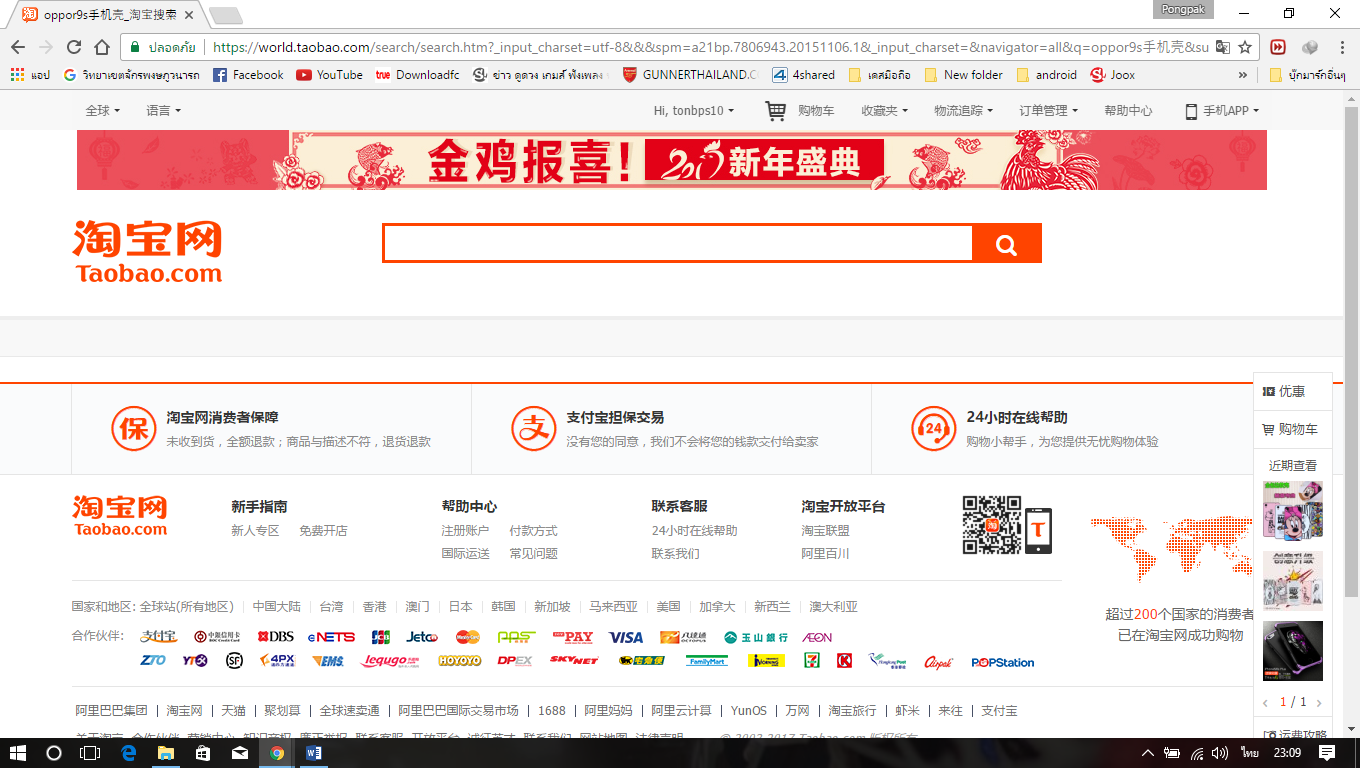Open the Hi, tonbps10 account dropdown
This screenshot has width=1360, height=768.
(694, 111)
